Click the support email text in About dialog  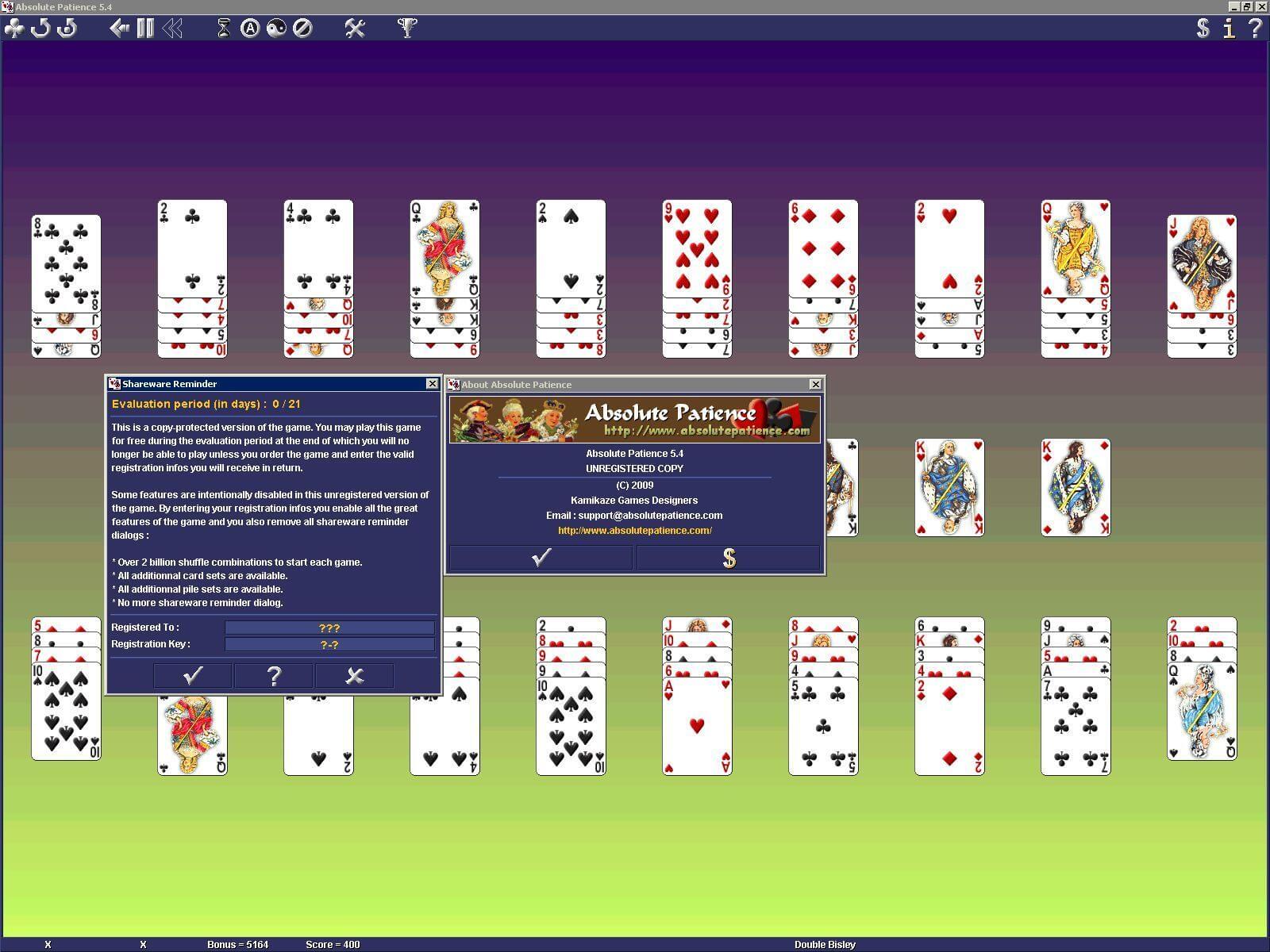(634, 516)
